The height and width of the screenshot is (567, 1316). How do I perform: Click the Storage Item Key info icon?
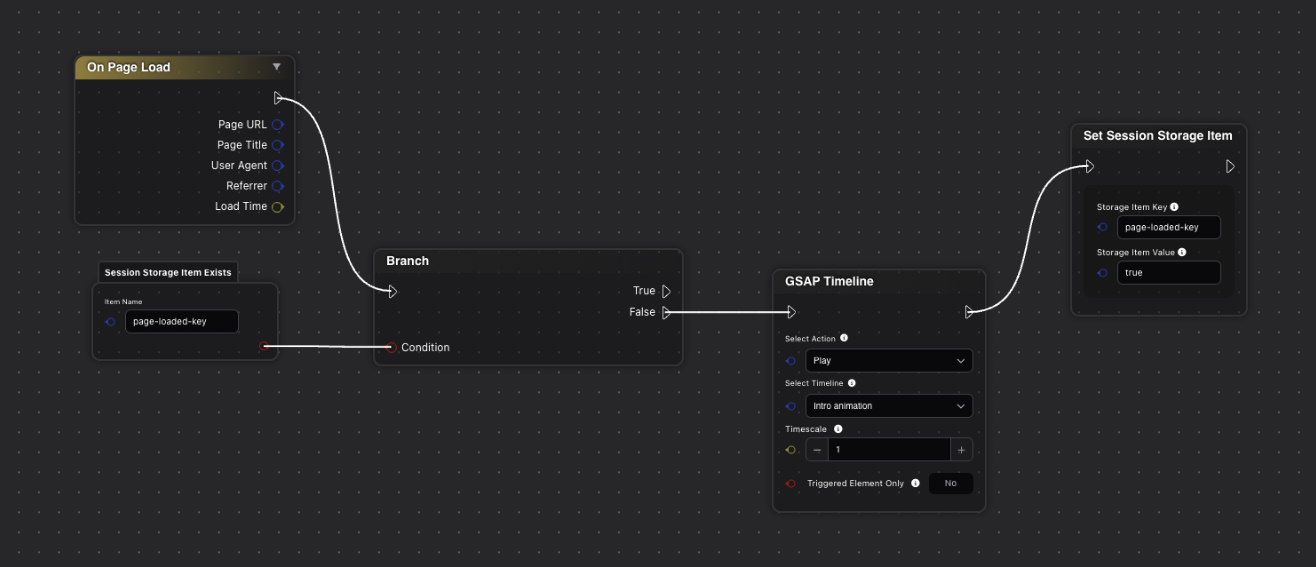[x=1174, y=207]
